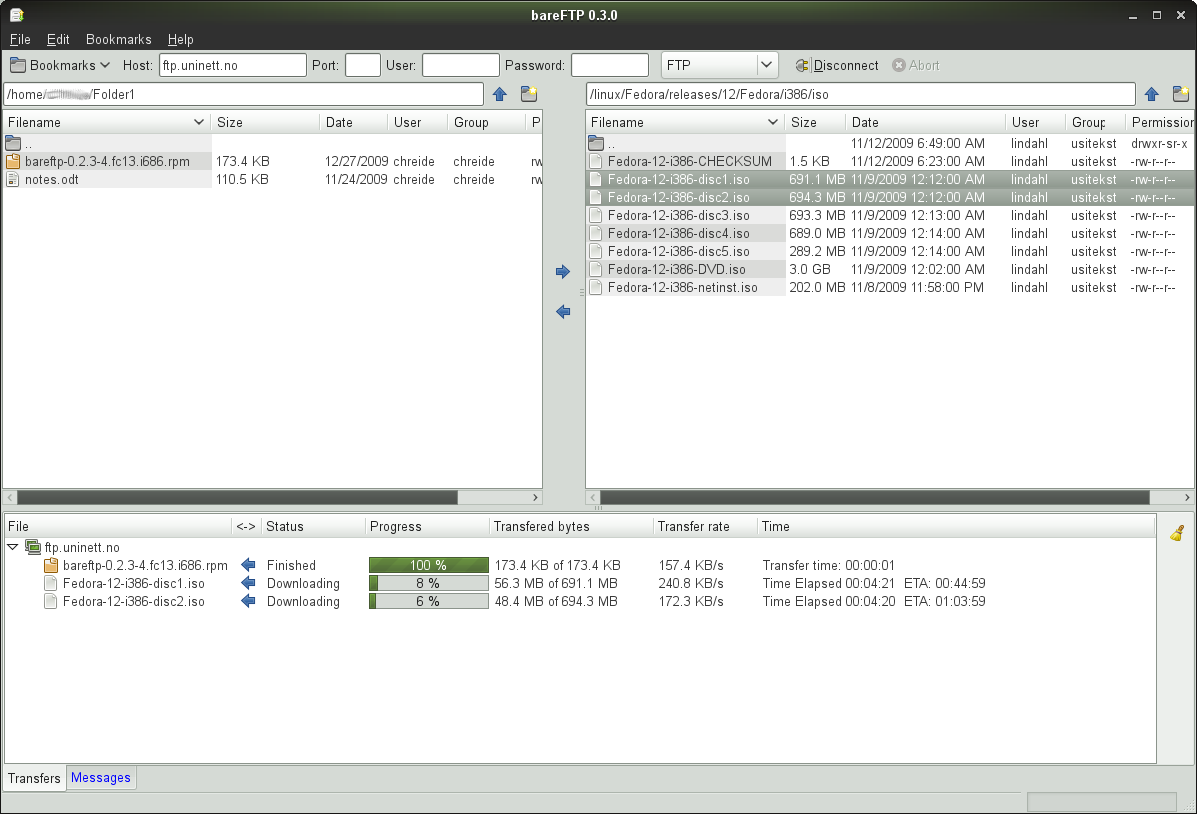Click the Host input field

click(232, 66)
